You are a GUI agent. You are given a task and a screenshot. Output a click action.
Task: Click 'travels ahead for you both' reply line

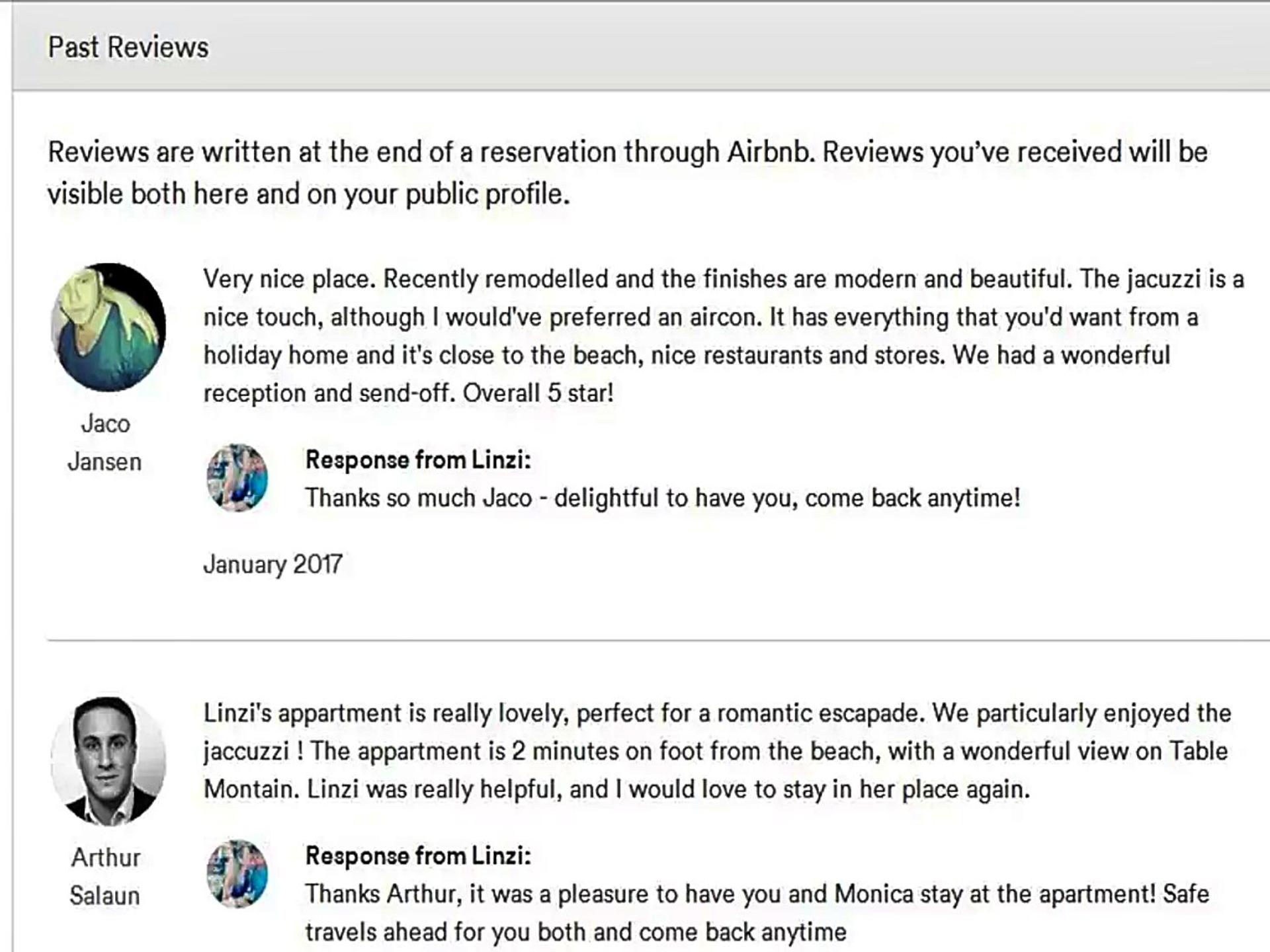575,932
